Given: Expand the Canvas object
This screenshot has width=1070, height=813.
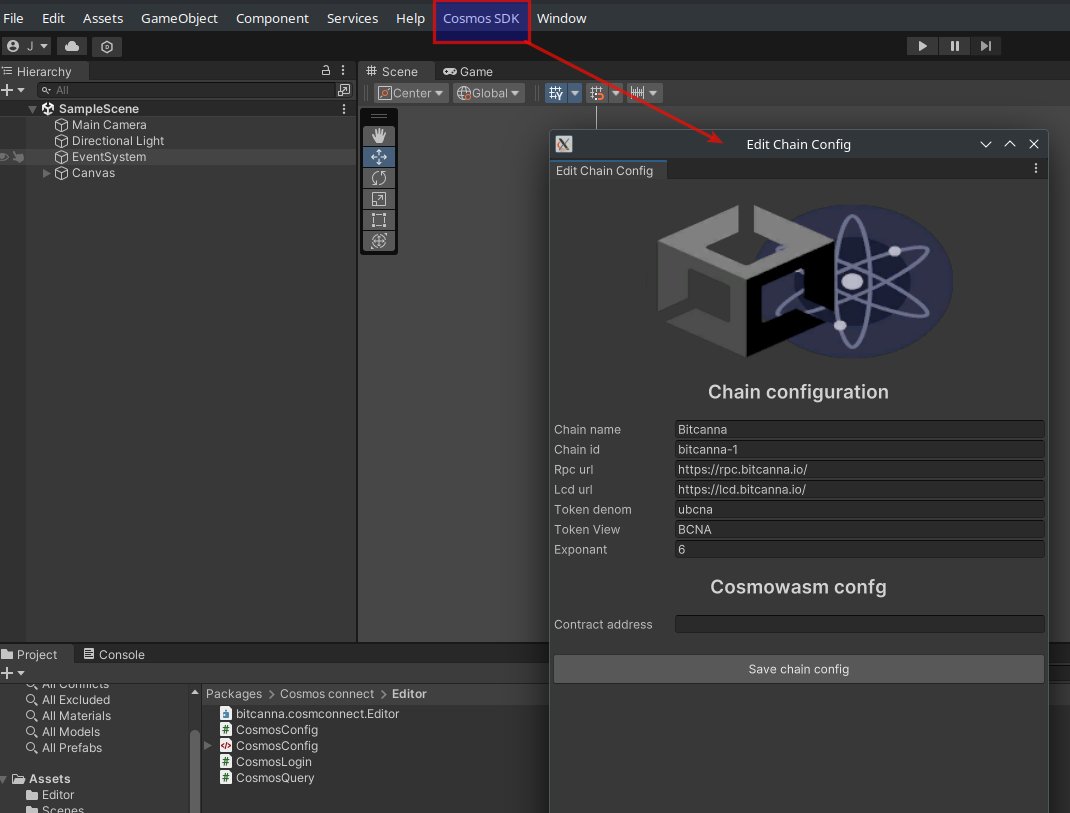Looking at the screenshot, I should [46, 173].
